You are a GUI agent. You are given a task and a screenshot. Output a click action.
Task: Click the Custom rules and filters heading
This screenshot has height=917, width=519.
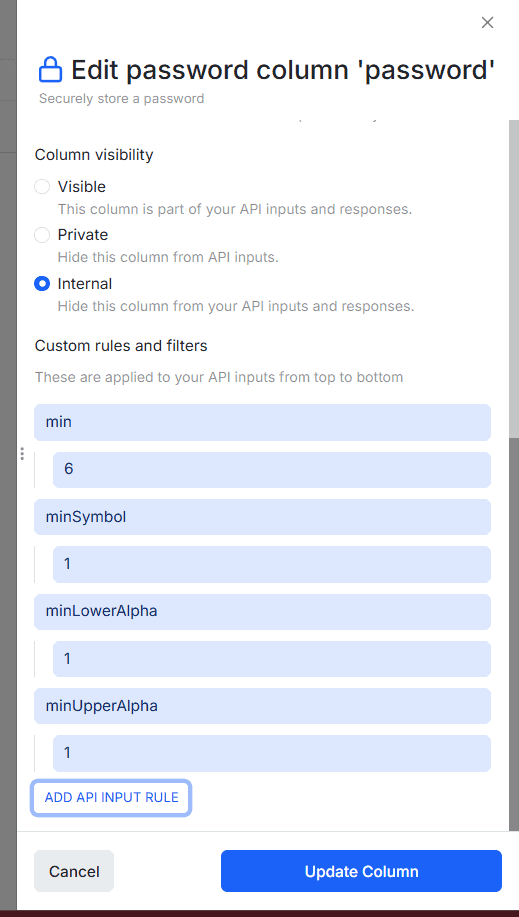click(121, 346)
